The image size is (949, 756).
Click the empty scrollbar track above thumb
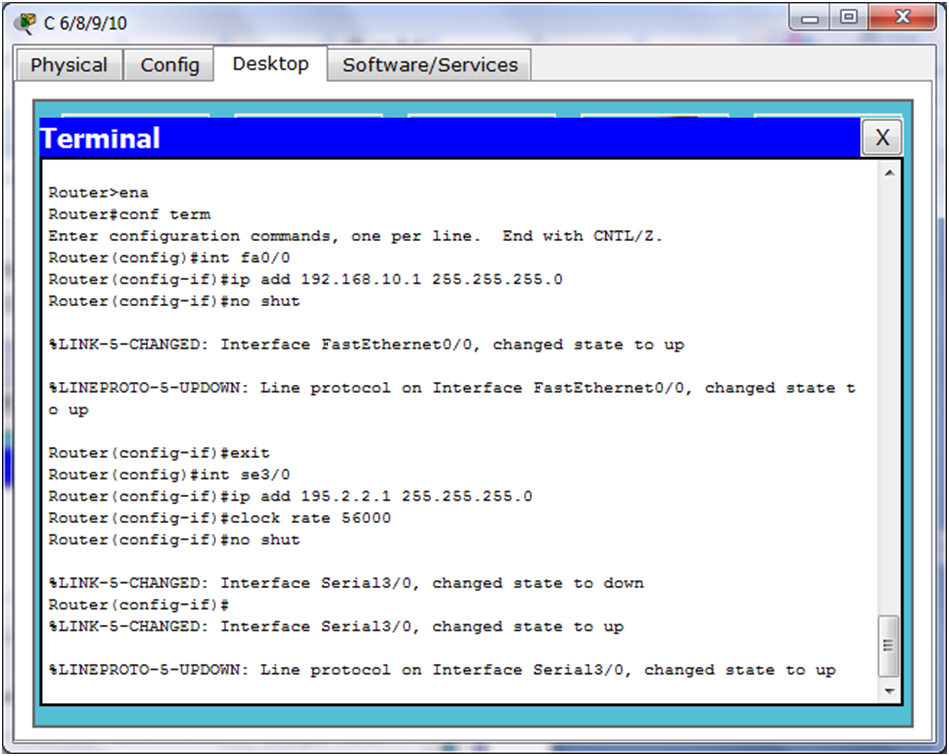coord(889,398)
